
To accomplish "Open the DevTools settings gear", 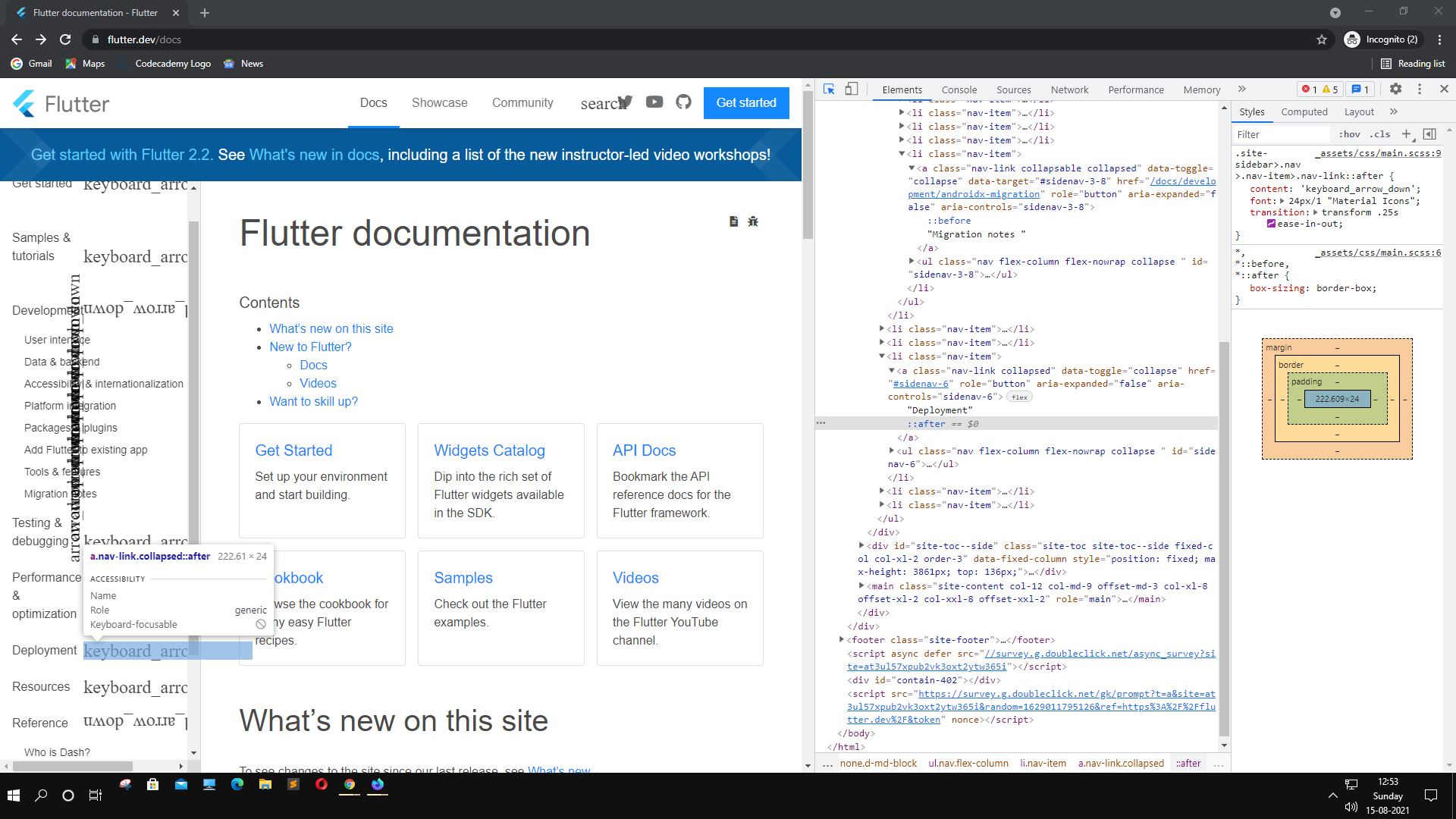I will [1395, 89].
